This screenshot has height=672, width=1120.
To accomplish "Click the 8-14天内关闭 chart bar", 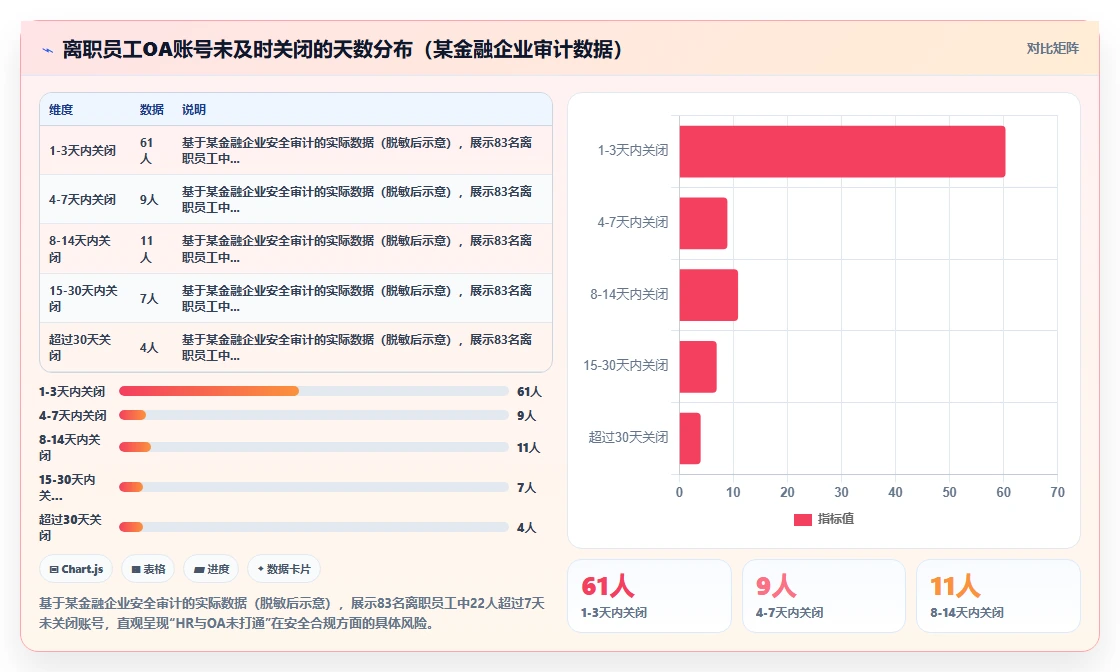I will 709,295.
